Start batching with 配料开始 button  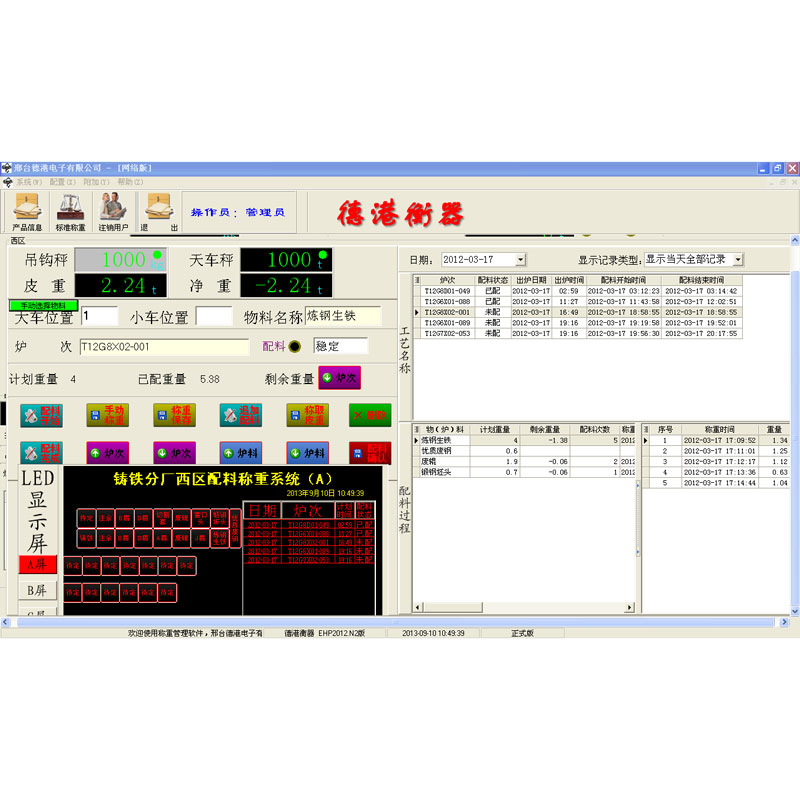pos(41,415)
